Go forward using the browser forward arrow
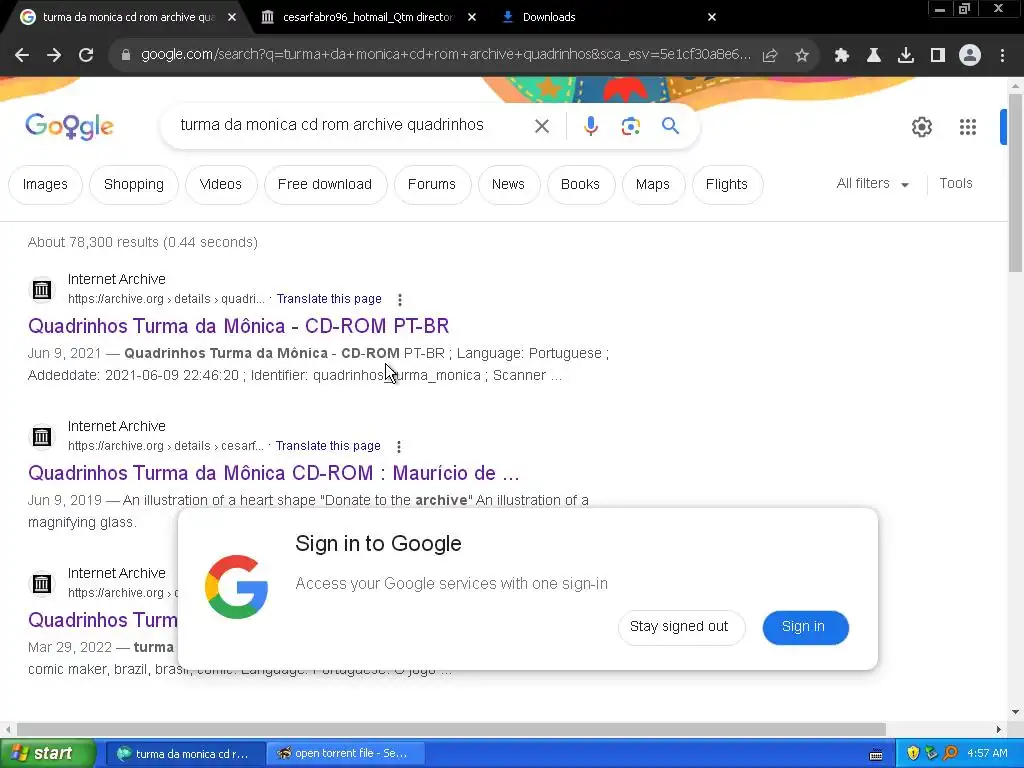Viewport: 1024px width, 768px height. pyautogui.click(x=54, y=56)
